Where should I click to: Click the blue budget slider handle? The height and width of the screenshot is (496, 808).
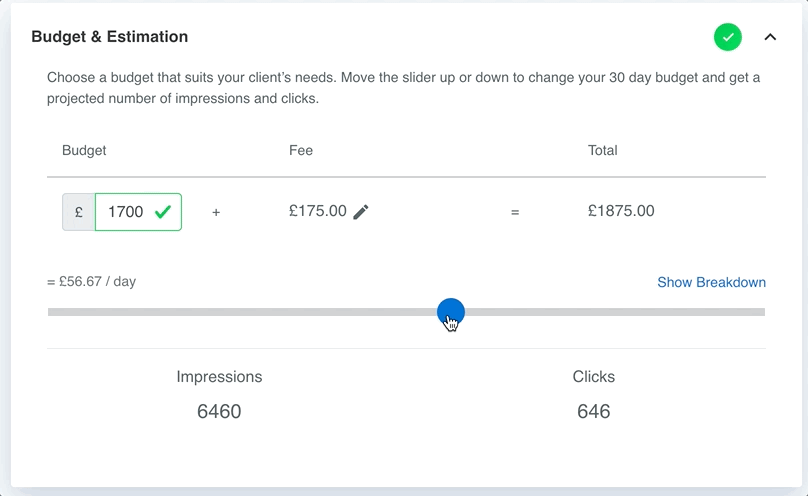tap(451, 312)
